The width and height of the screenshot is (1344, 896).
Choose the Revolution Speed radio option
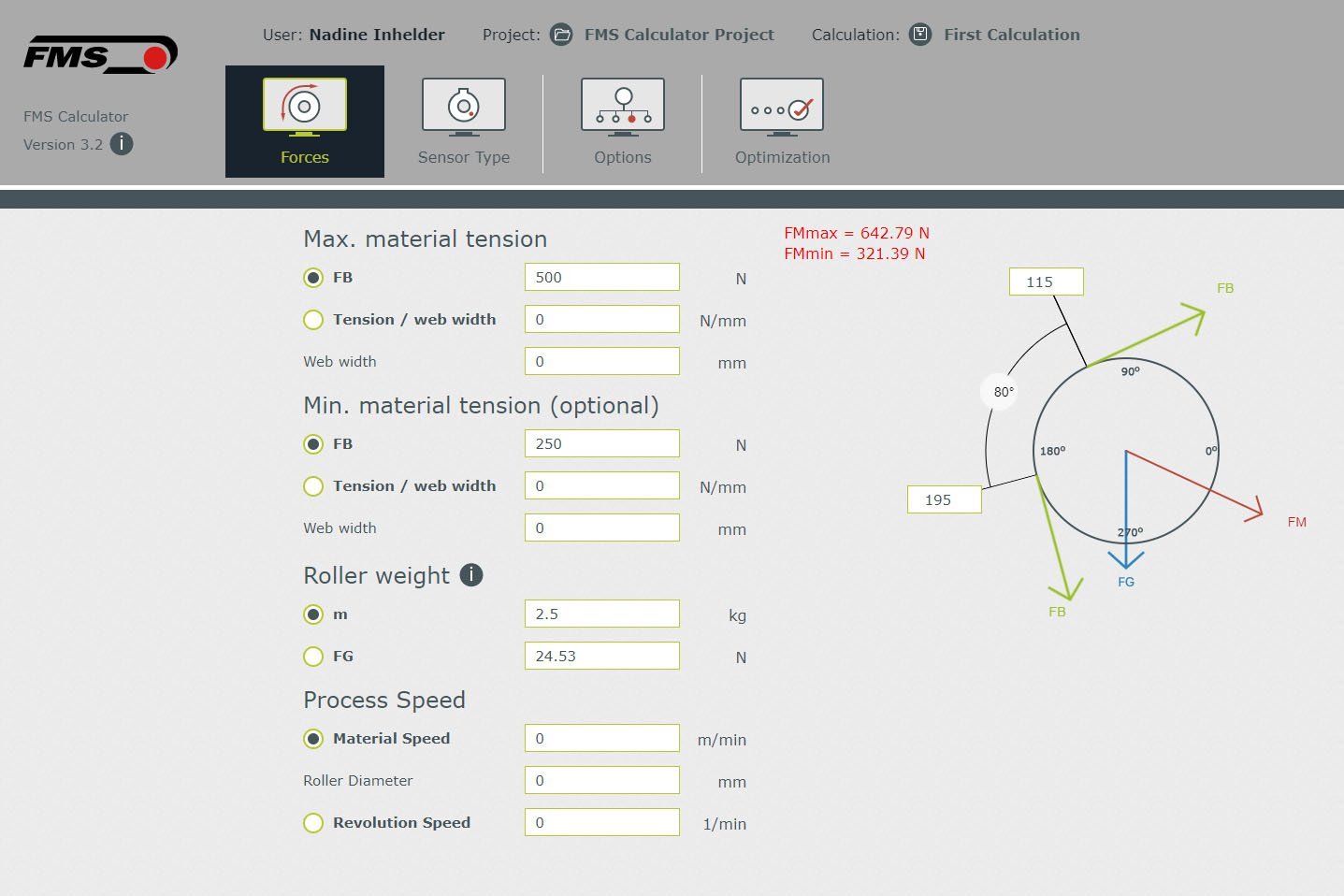(x=313, y=823)
